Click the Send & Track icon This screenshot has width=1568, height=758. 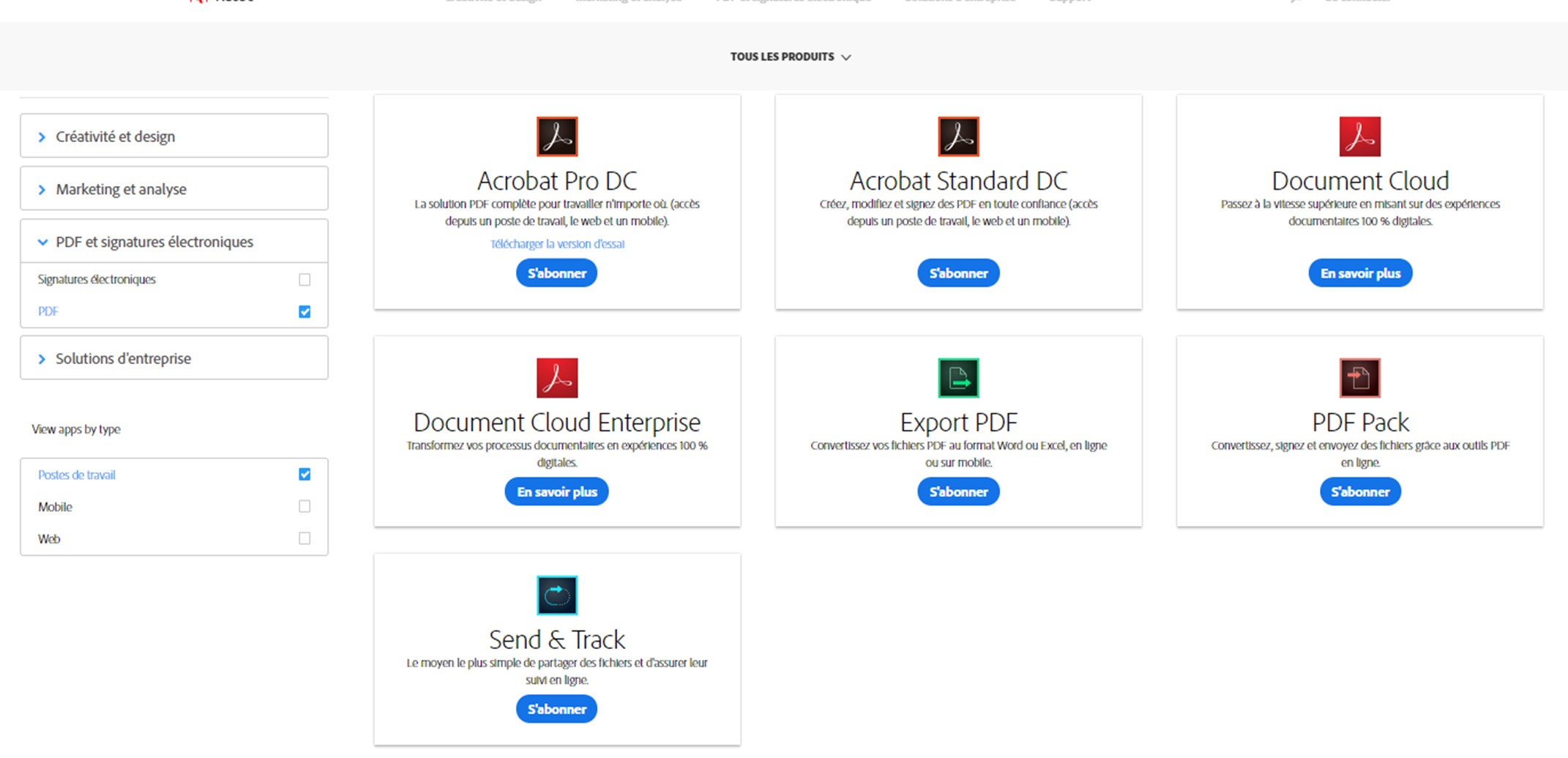tap(557, 595)
